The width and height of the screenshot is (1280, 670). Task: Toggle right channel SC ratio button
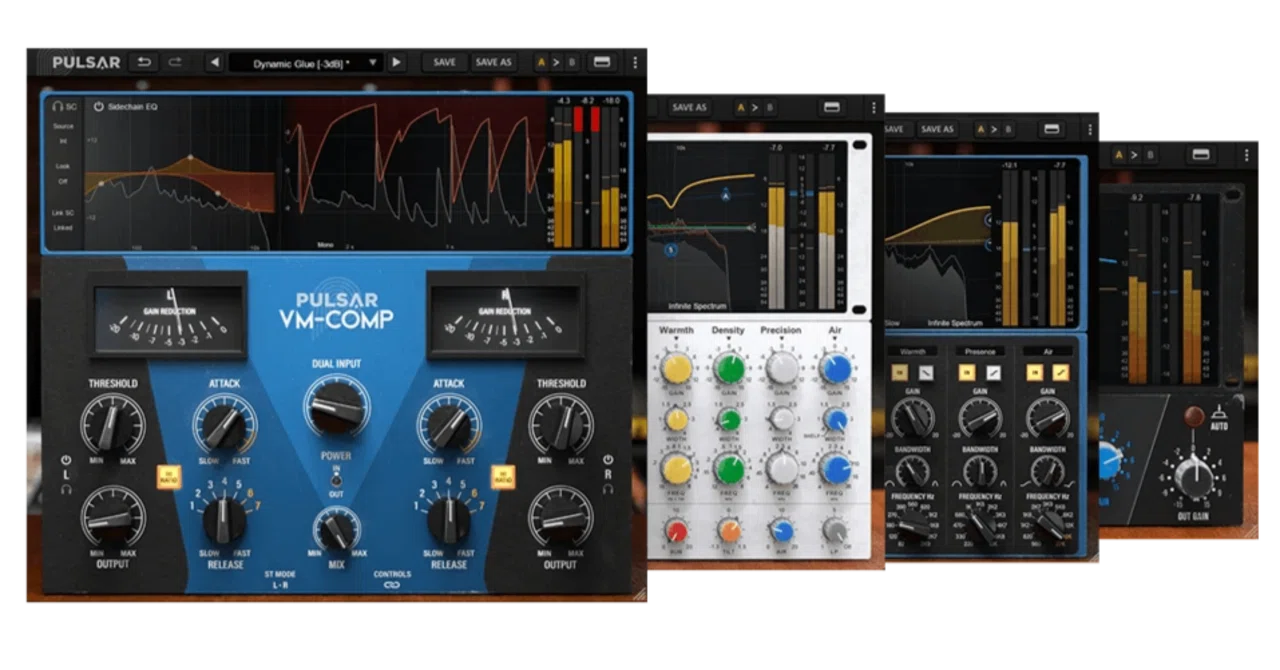pyautogui.click(x=502, y=477)
